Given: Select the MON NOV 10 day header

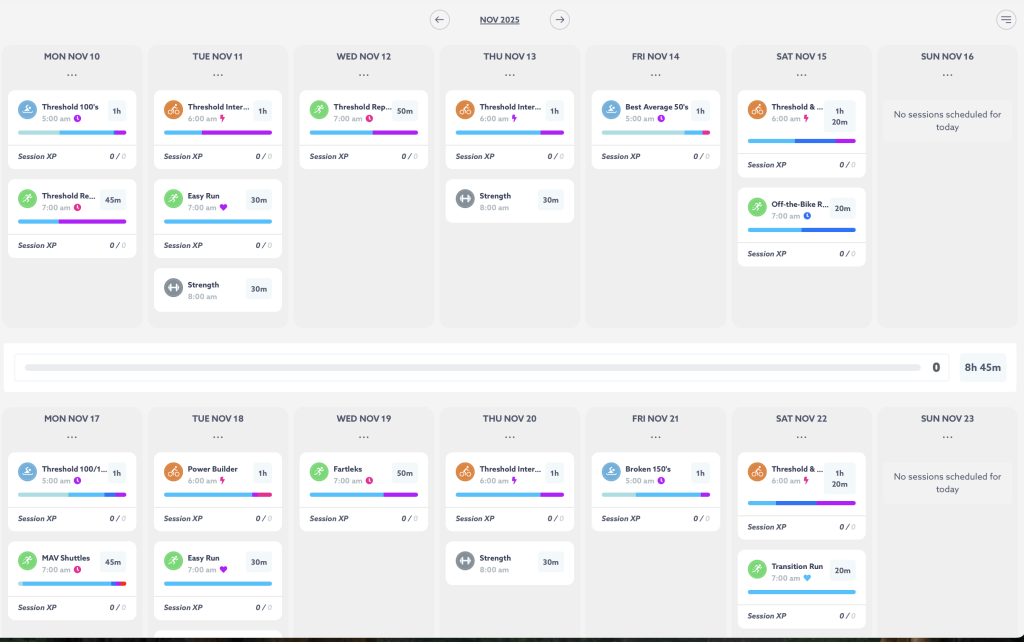Looking at the screenshot, I should (72, 57).
